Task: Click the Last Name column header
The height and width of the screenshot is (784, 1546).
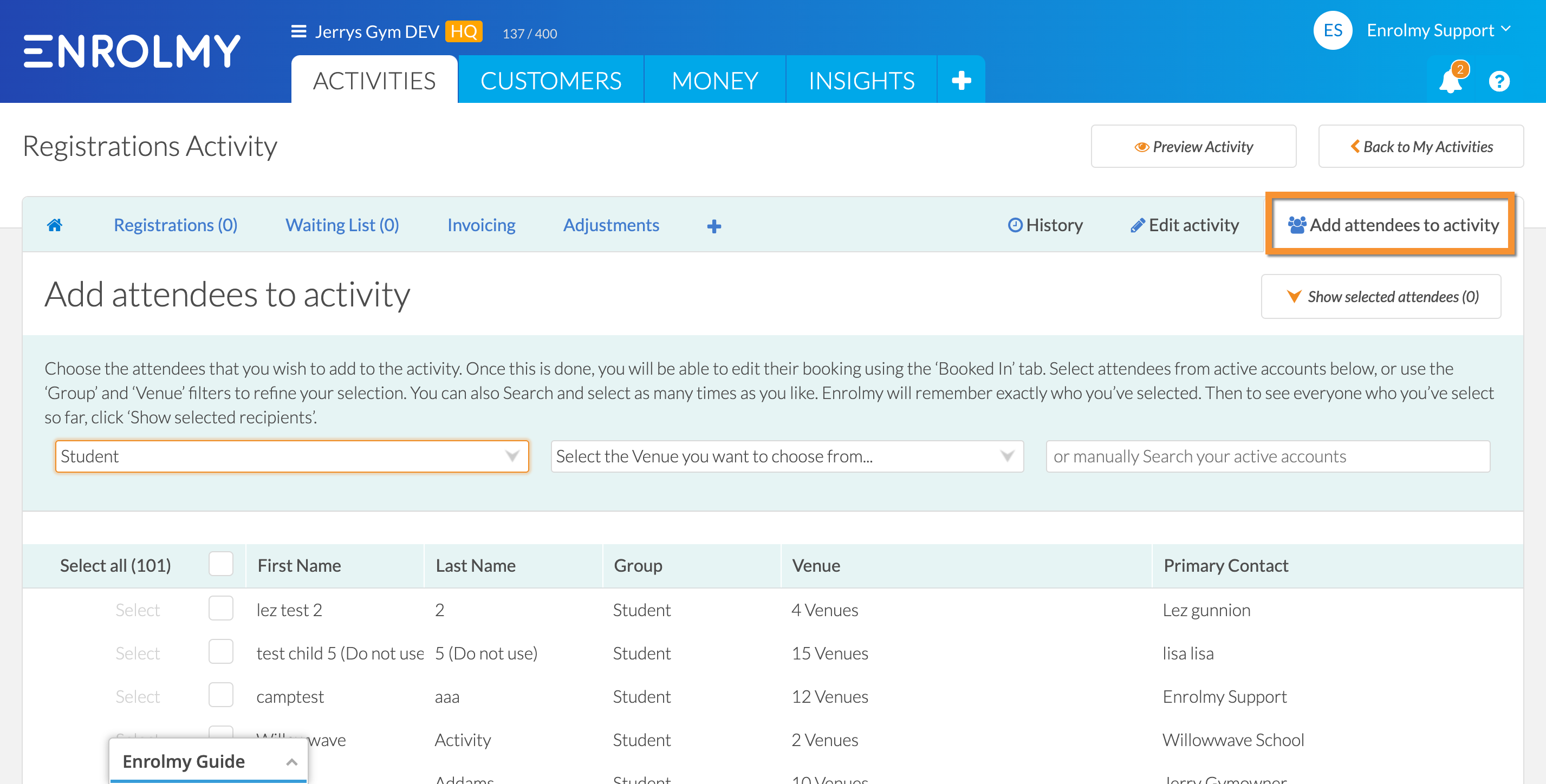Action: [x=475, y=565]
